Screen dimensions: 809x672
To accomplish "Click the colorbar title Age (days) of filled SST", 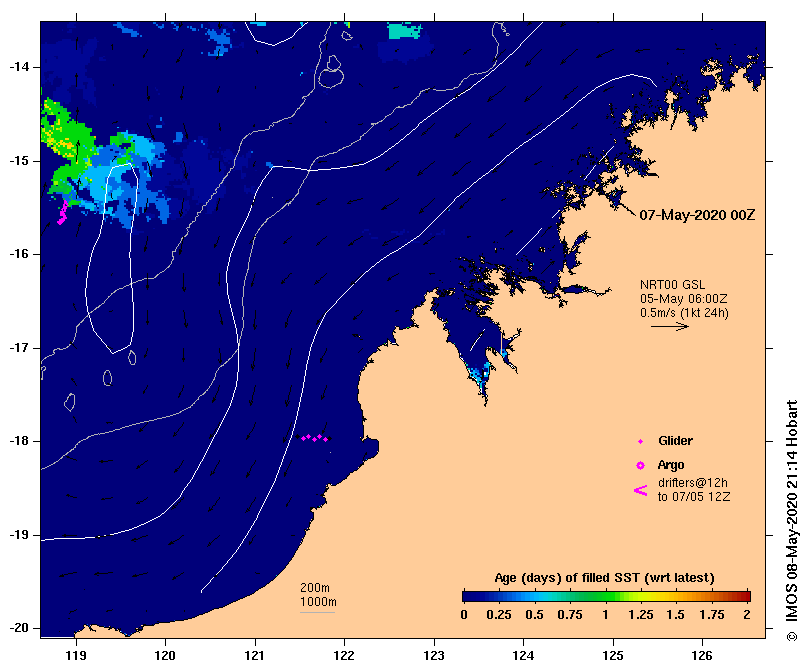I will click(x=604, y=578).
